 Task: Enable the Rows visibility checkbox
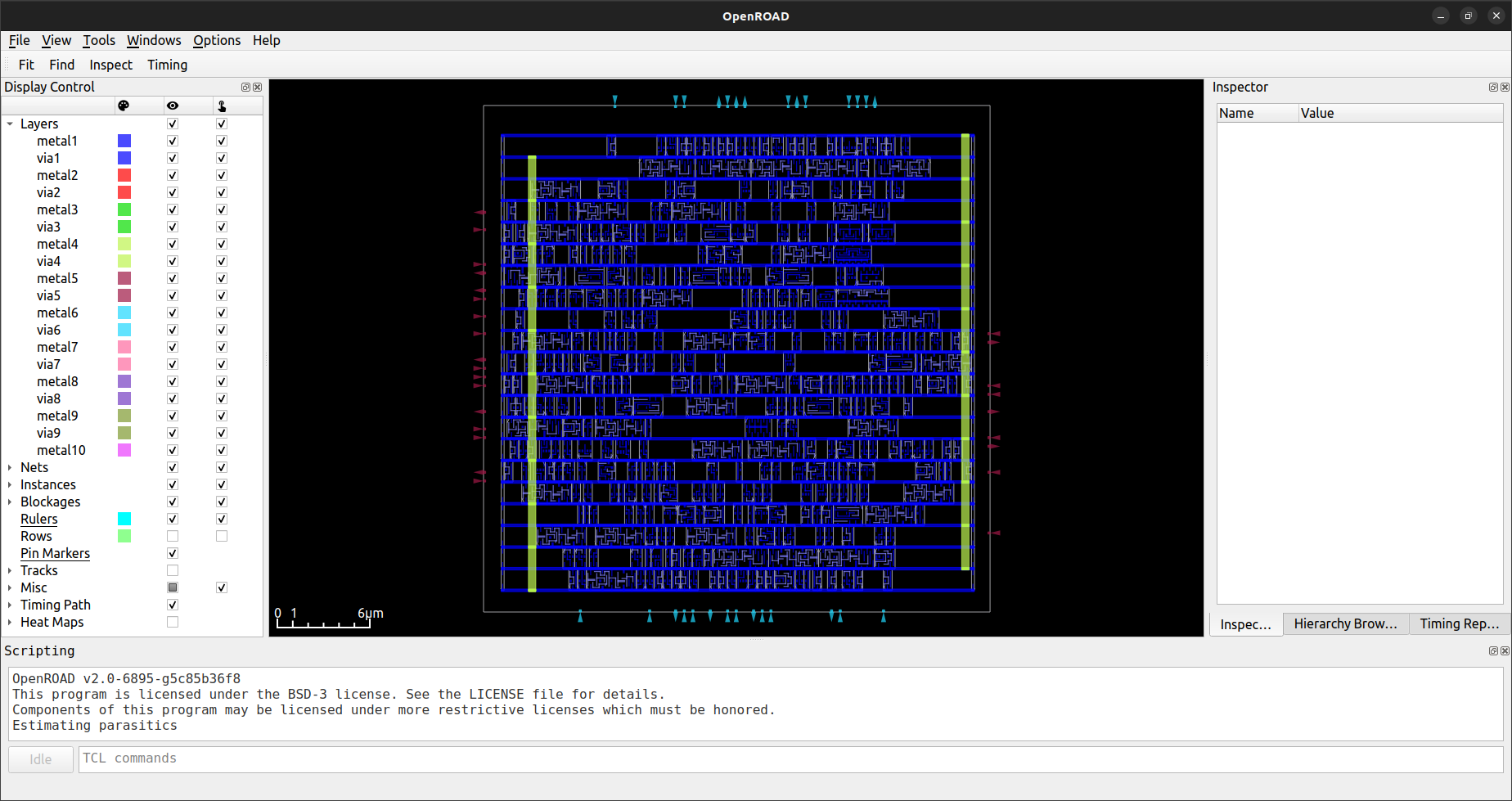pos(173,536)
